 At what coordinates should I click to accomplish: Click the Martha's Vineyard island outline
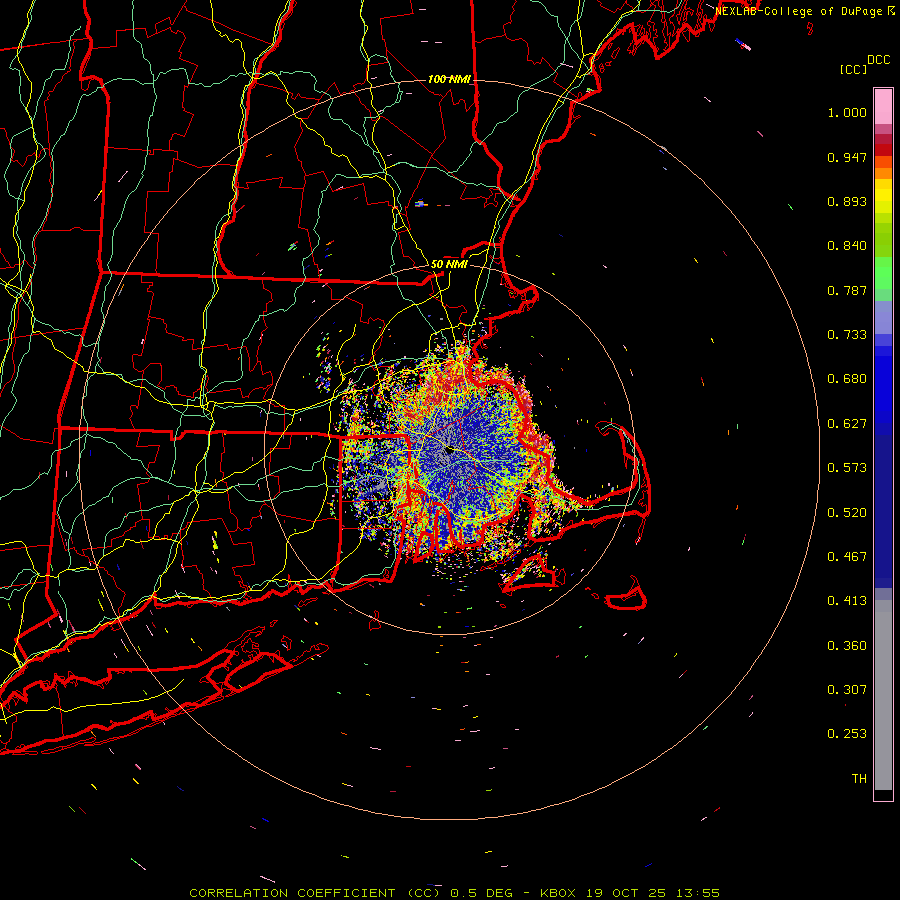point(531,572)
